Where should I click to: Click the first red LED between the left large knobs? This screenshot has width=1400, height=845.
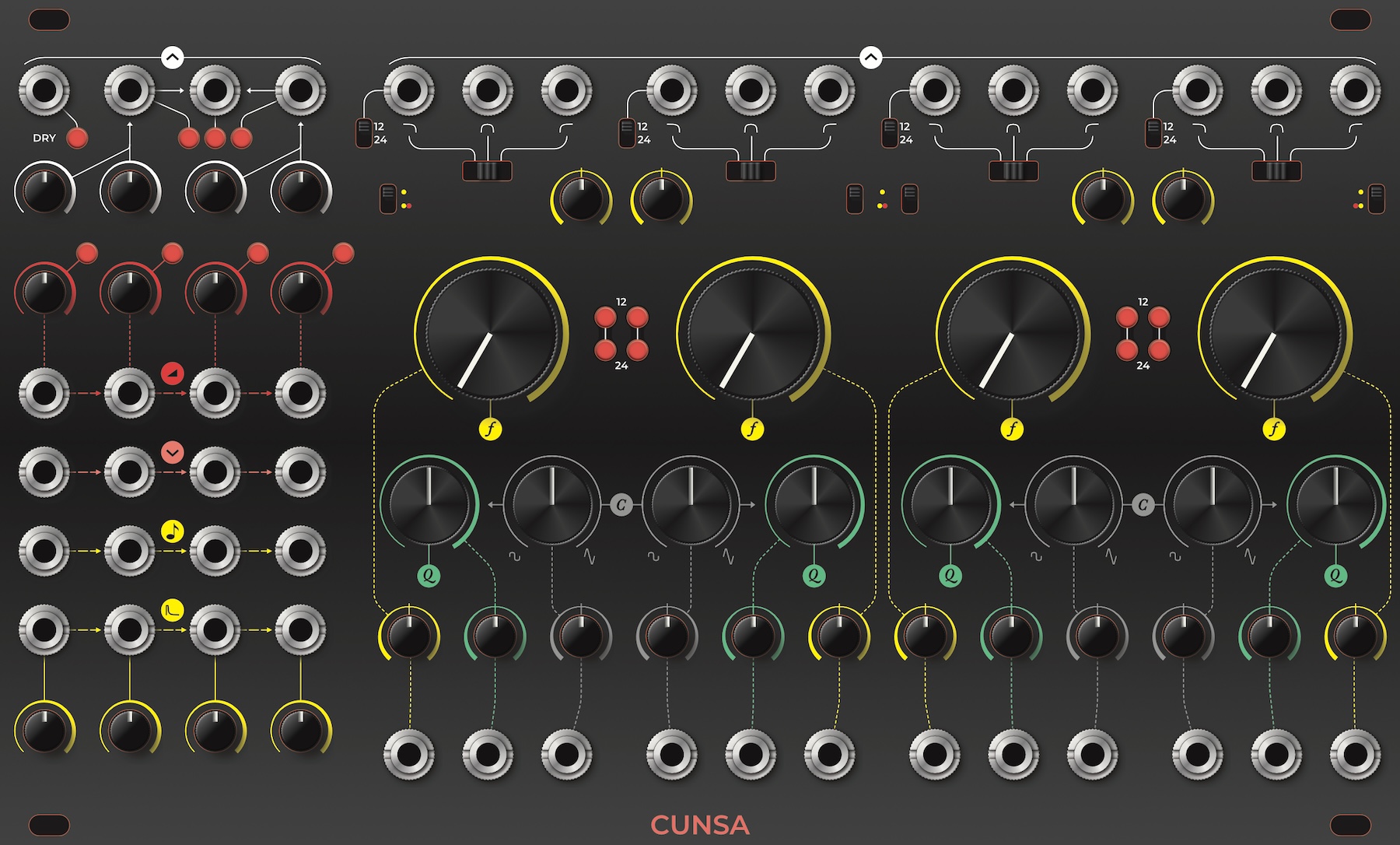click(605, 317)
